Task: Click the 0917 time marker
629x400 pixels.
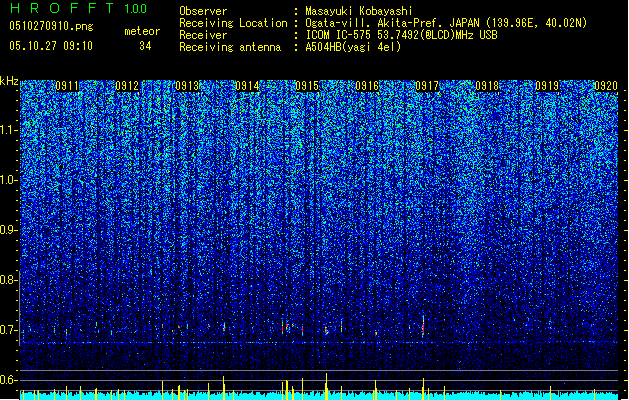Action: 427,86
